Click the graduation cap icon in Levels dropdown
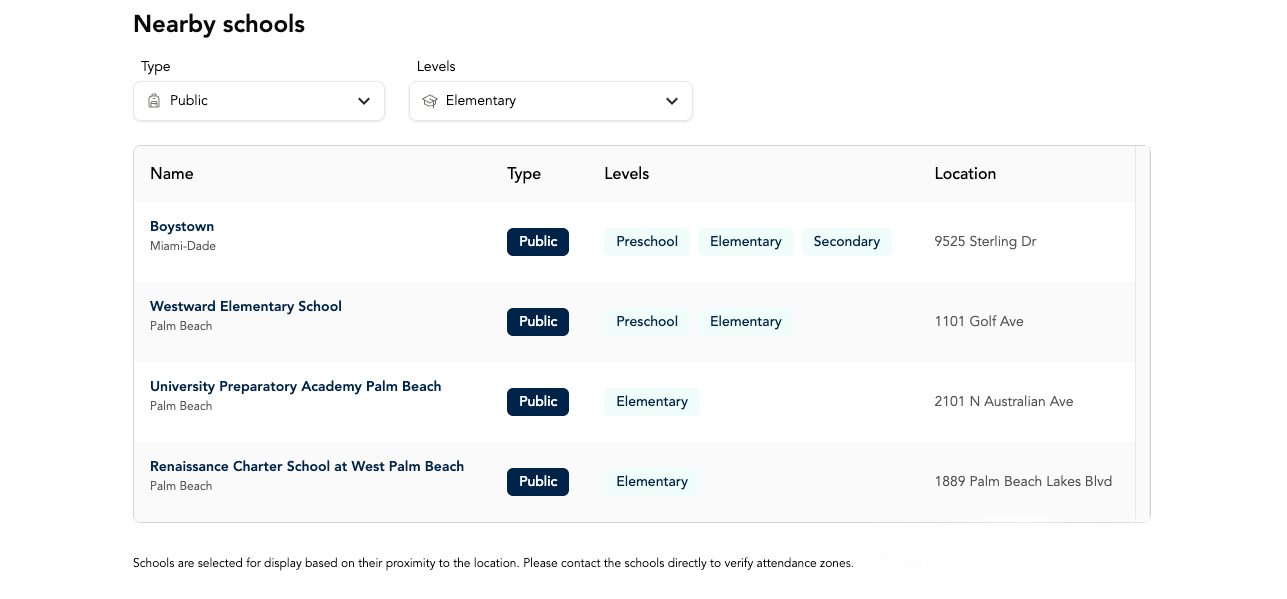1287x599 pixels. click(430, 101)
